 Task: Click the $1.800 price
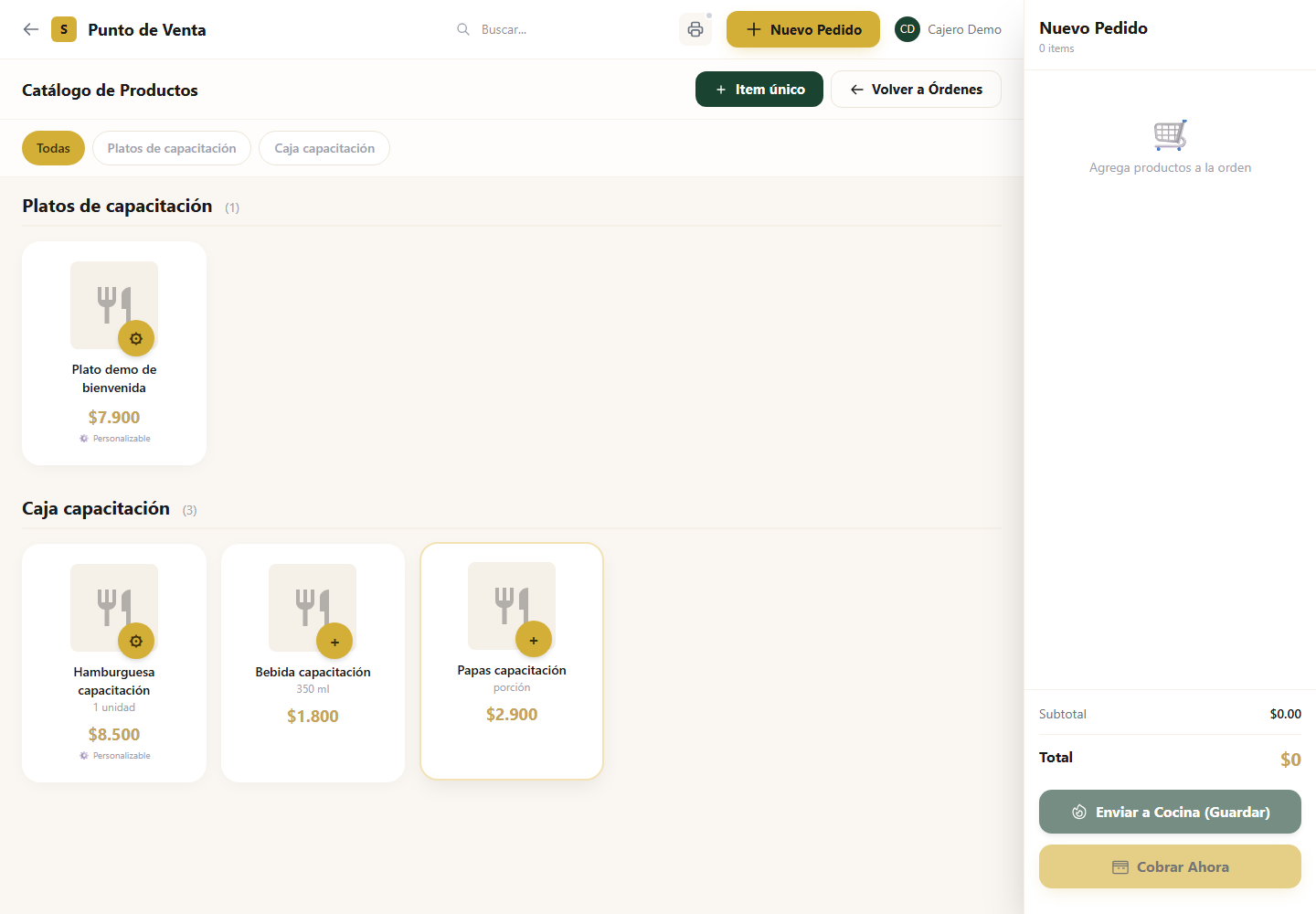[313, 717]
